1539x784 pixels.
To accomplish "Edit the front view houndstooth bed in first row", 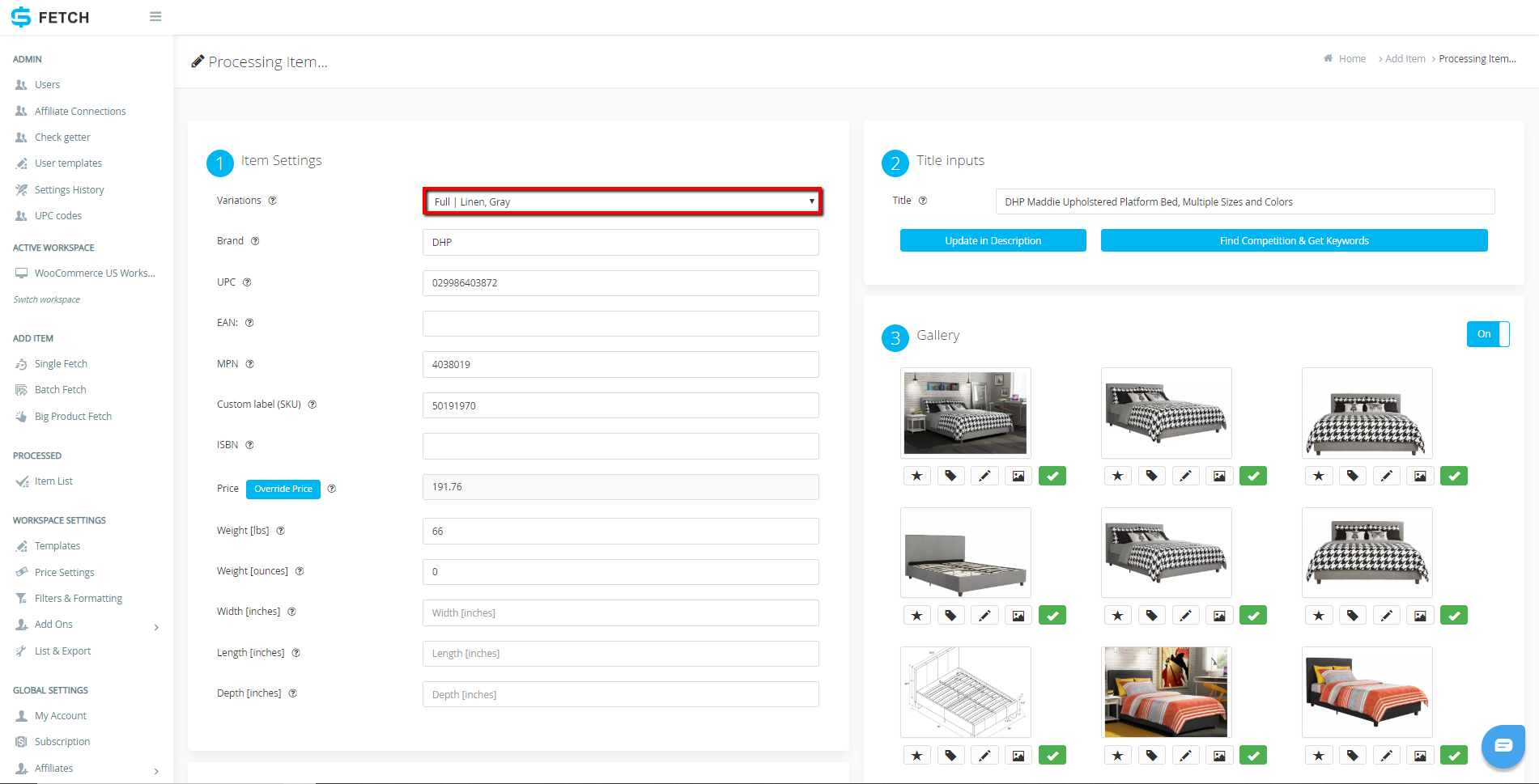I will pos(1386,476).
